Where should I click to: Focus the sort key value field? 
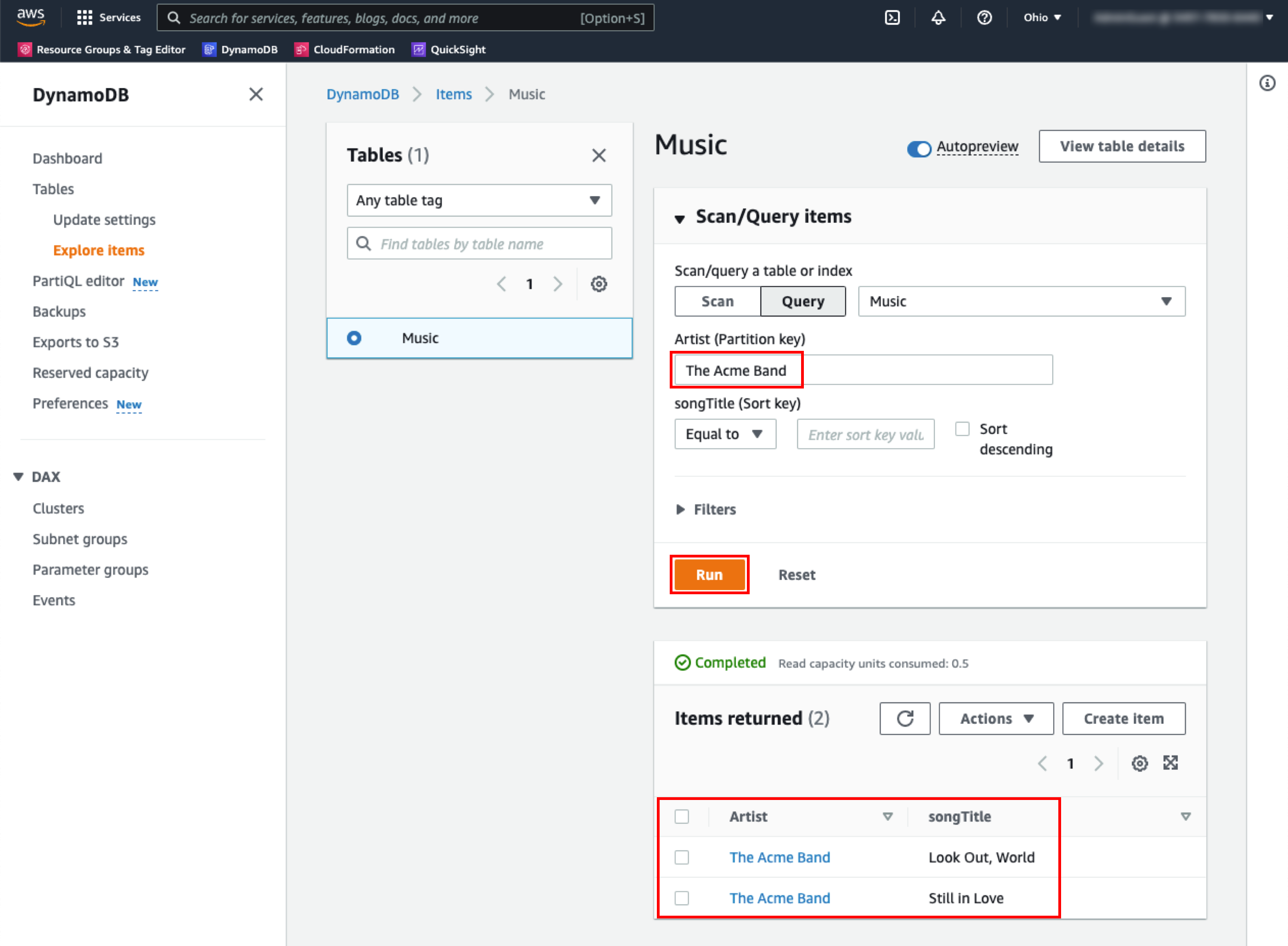(x=866, y=434)
